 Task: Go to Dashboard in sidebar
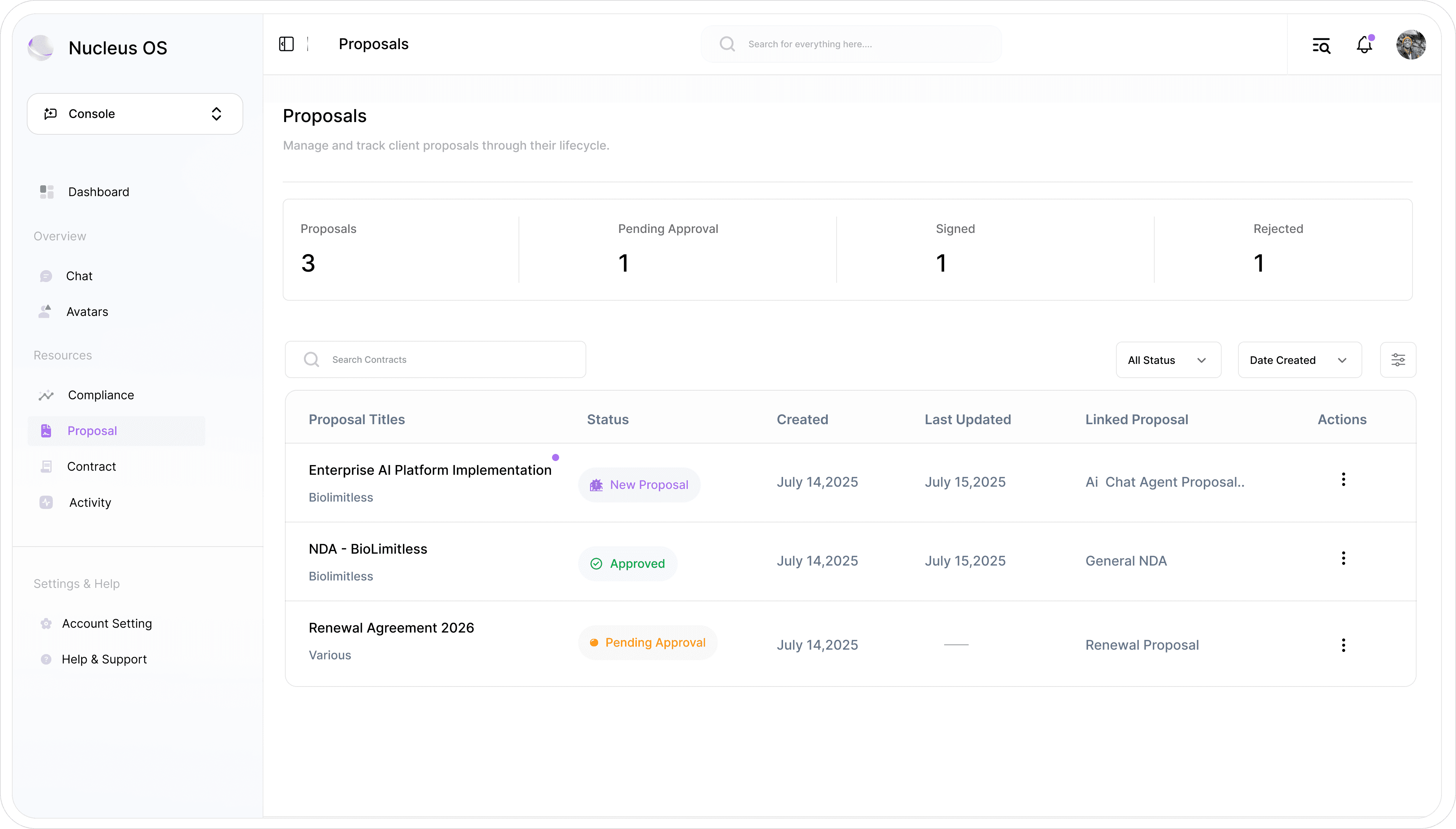point(99,192)
